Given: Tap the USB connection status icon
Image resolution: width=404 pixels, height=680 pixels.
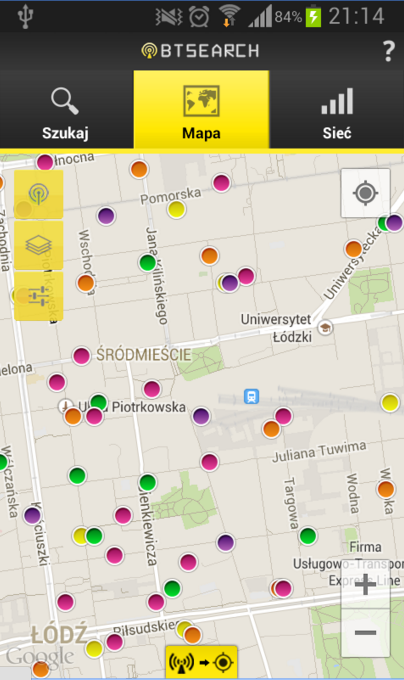Looking at the screenshot, I should pyautogui.click(x=25, y=16).
